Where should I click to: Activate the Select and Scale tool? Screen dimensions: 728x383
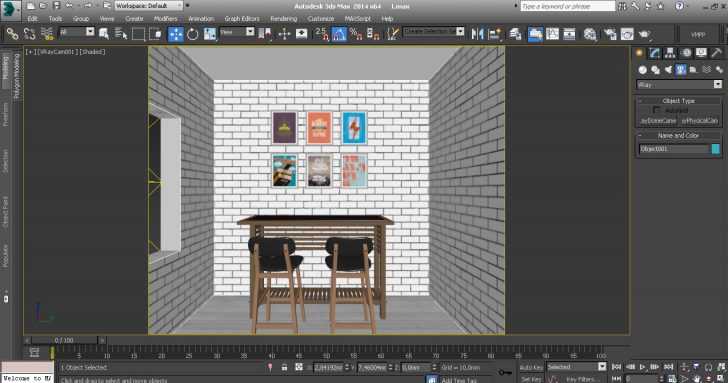coord(210,33)
